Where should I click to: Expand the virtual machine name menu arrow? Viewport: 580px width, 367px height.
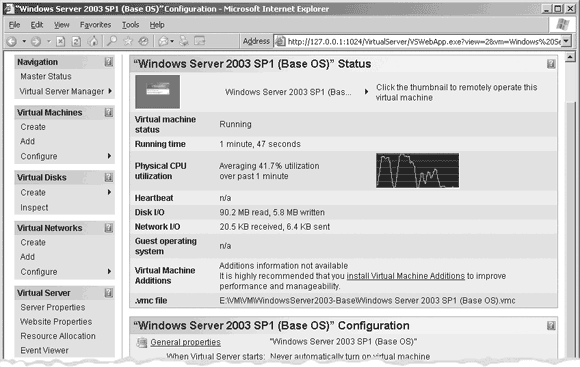coord(366,92)
